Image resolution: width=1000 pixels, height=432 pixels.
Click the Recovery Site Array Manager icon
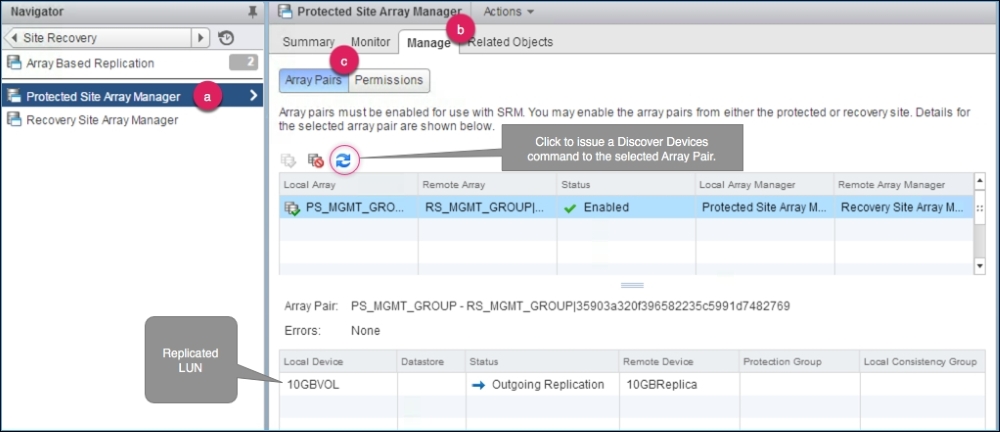(x=15, y=119)
